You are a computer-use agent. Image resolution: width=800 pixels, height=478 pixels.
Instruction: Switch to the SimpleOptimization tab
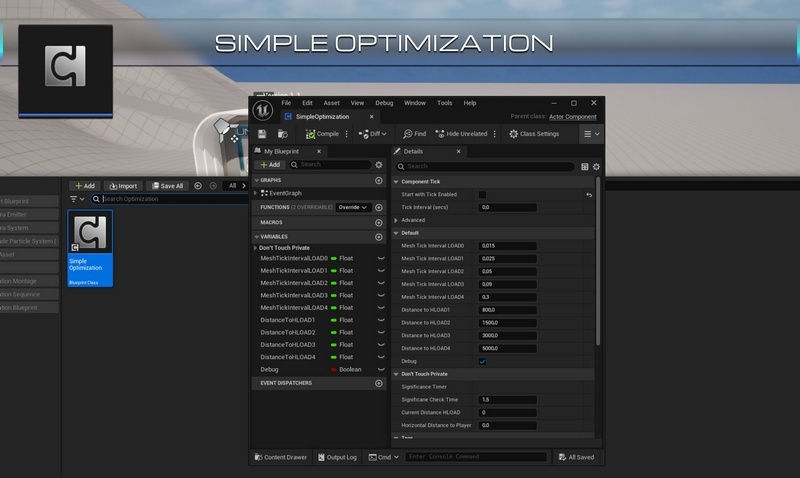(x=322, y=117)
